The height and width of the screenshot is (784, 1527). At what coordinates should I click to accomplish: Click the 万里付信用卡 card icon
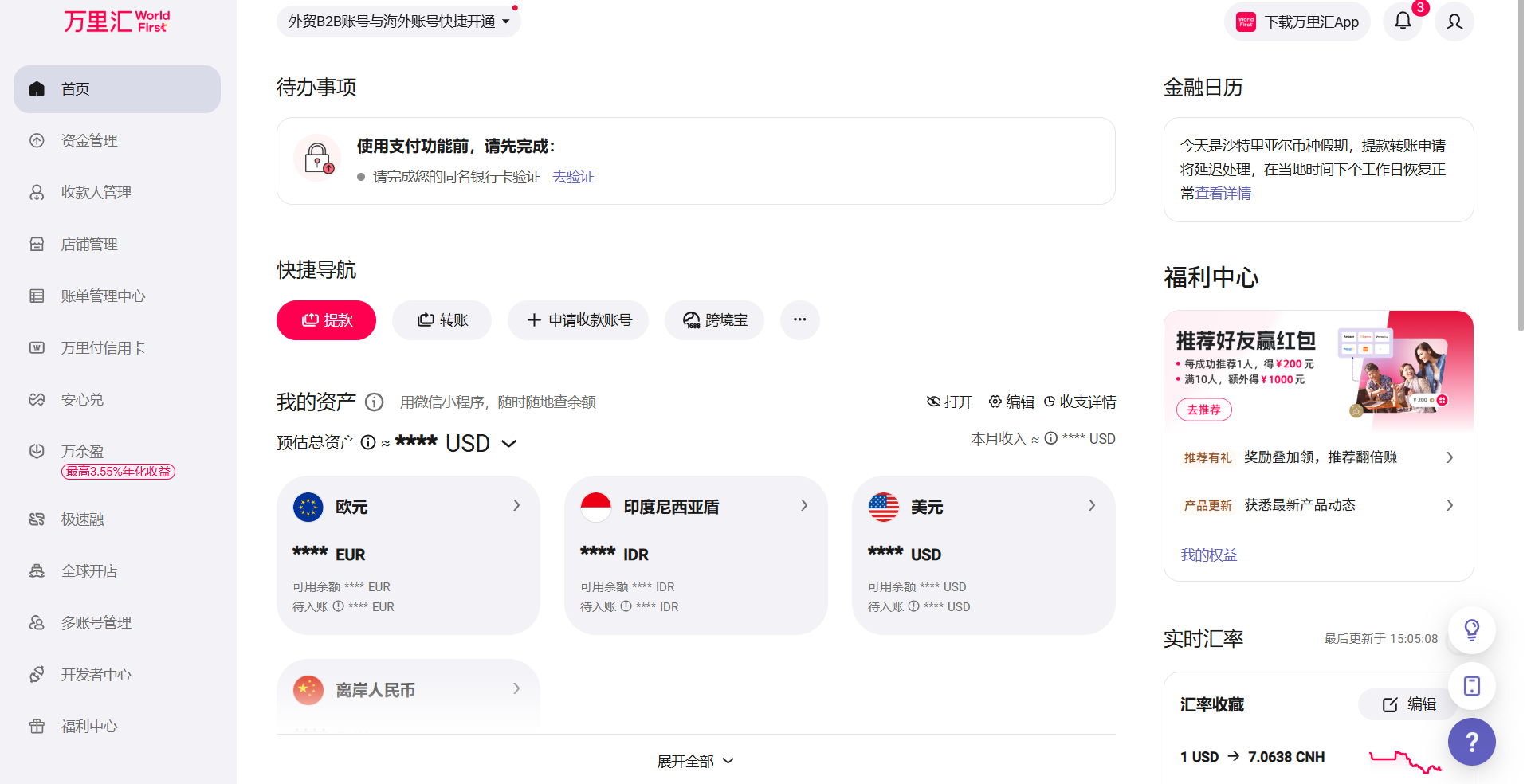pos(37,348)
